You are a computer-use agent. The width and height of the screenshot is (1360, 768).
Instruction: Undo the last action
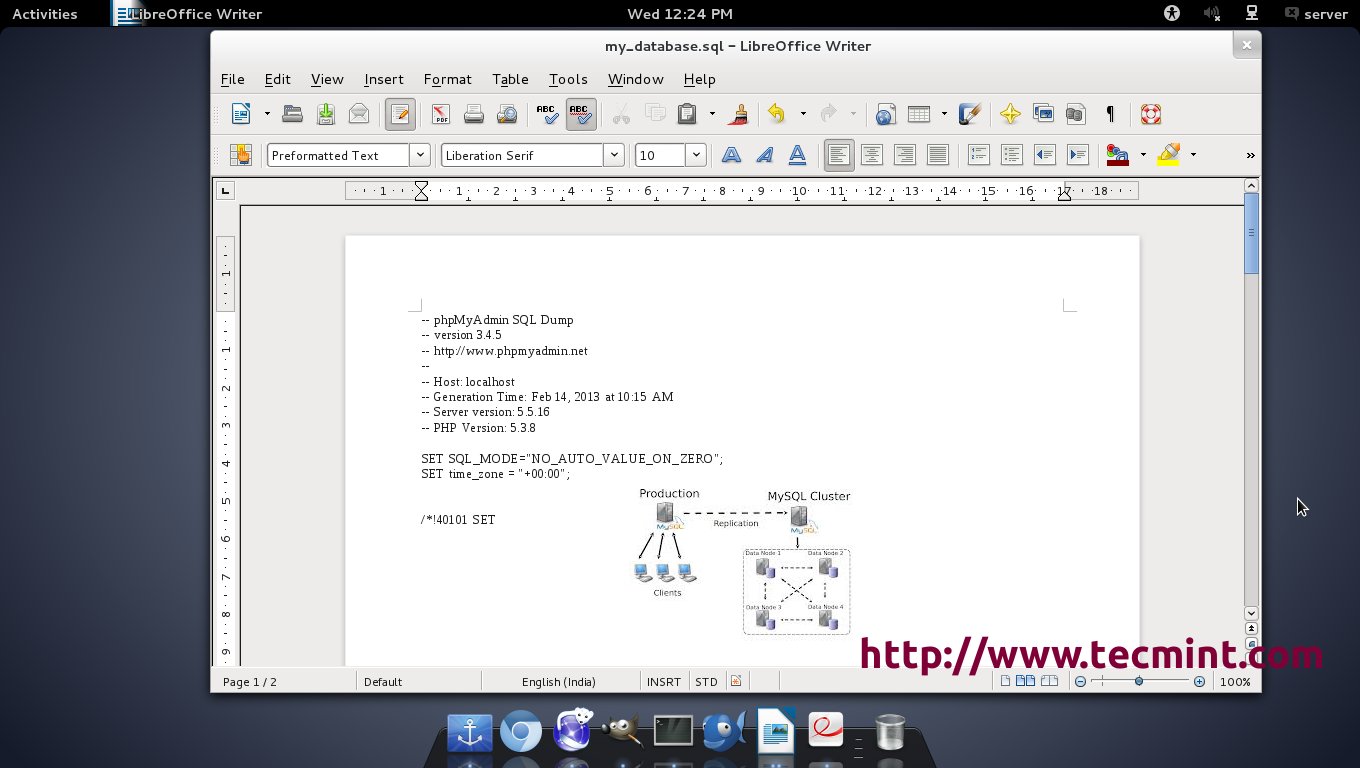coord(776,114)
